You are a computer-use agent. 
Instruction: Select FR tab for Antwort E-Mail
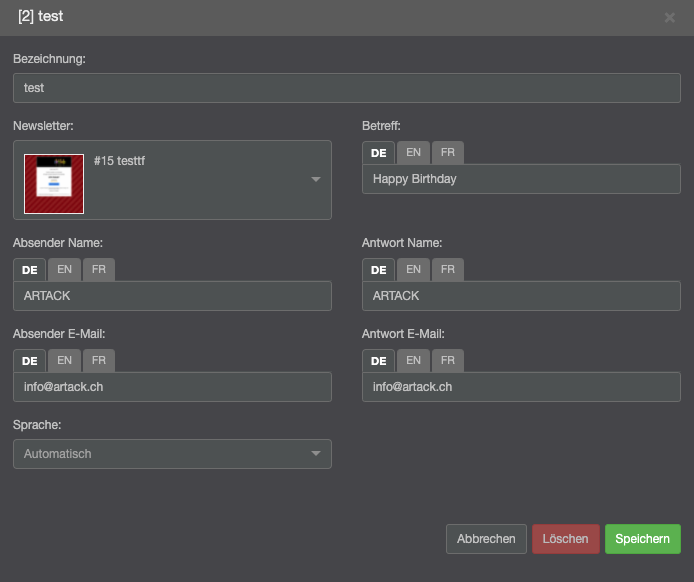(x=447, y=361)
